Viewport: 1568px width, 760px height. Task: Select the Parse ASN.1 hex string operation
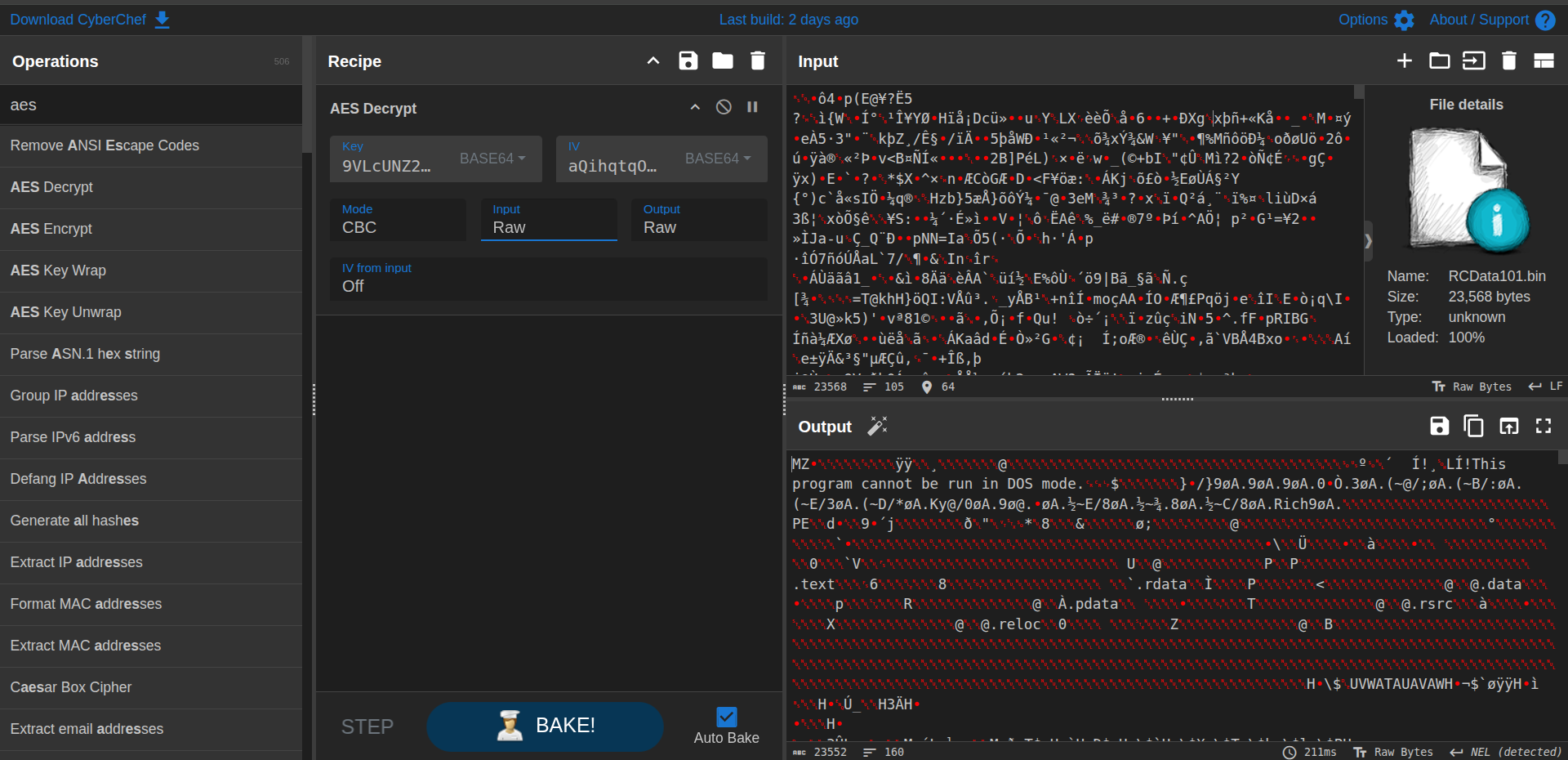pos(151,354)
